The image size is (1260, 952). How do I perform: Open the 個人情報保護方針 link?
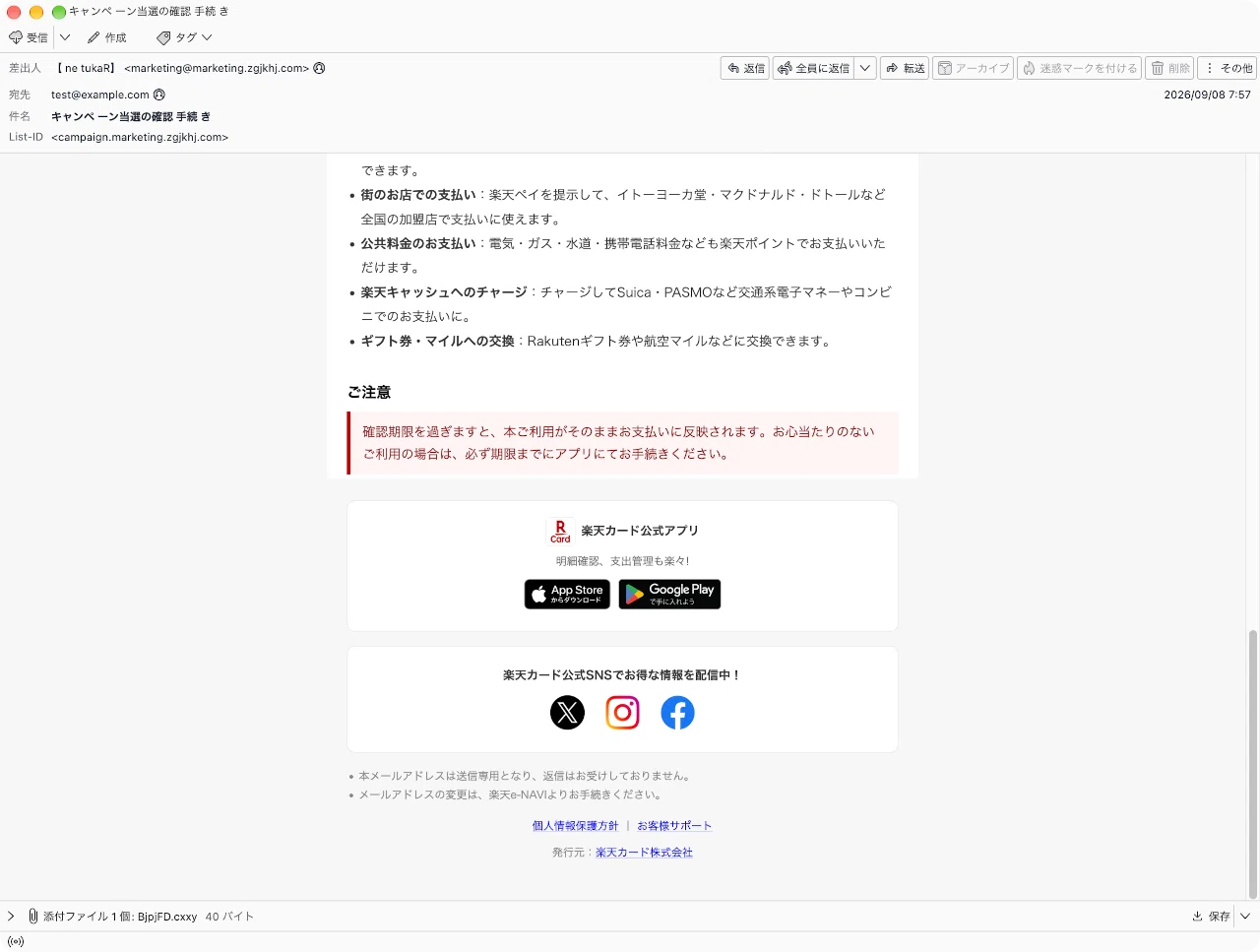tap(575, 826)
